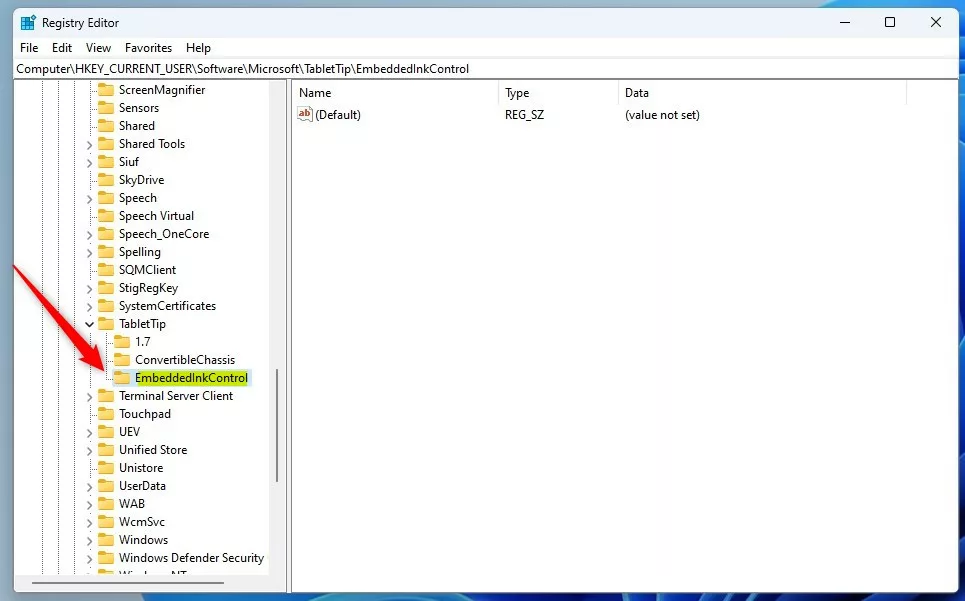This screenshot has width=965, height=601.
Task: Expand the UserData key
Action: click(89, 487)
